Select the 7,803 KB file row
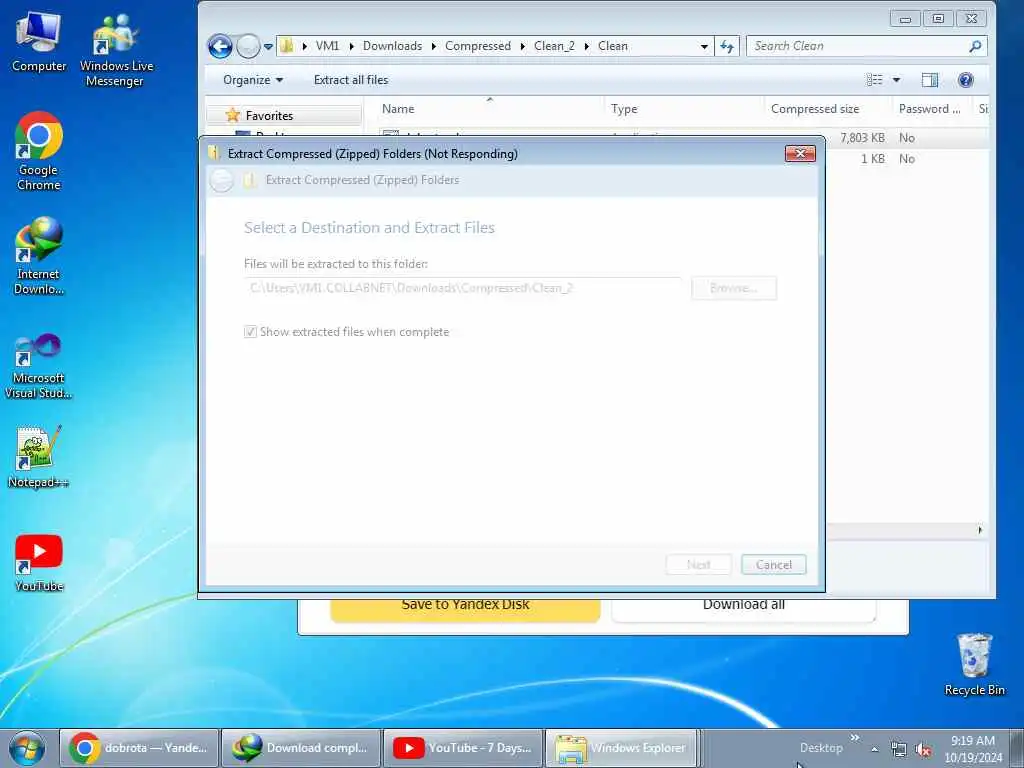This screenshot has width=1024, height=768. click(x=908, y=138)
